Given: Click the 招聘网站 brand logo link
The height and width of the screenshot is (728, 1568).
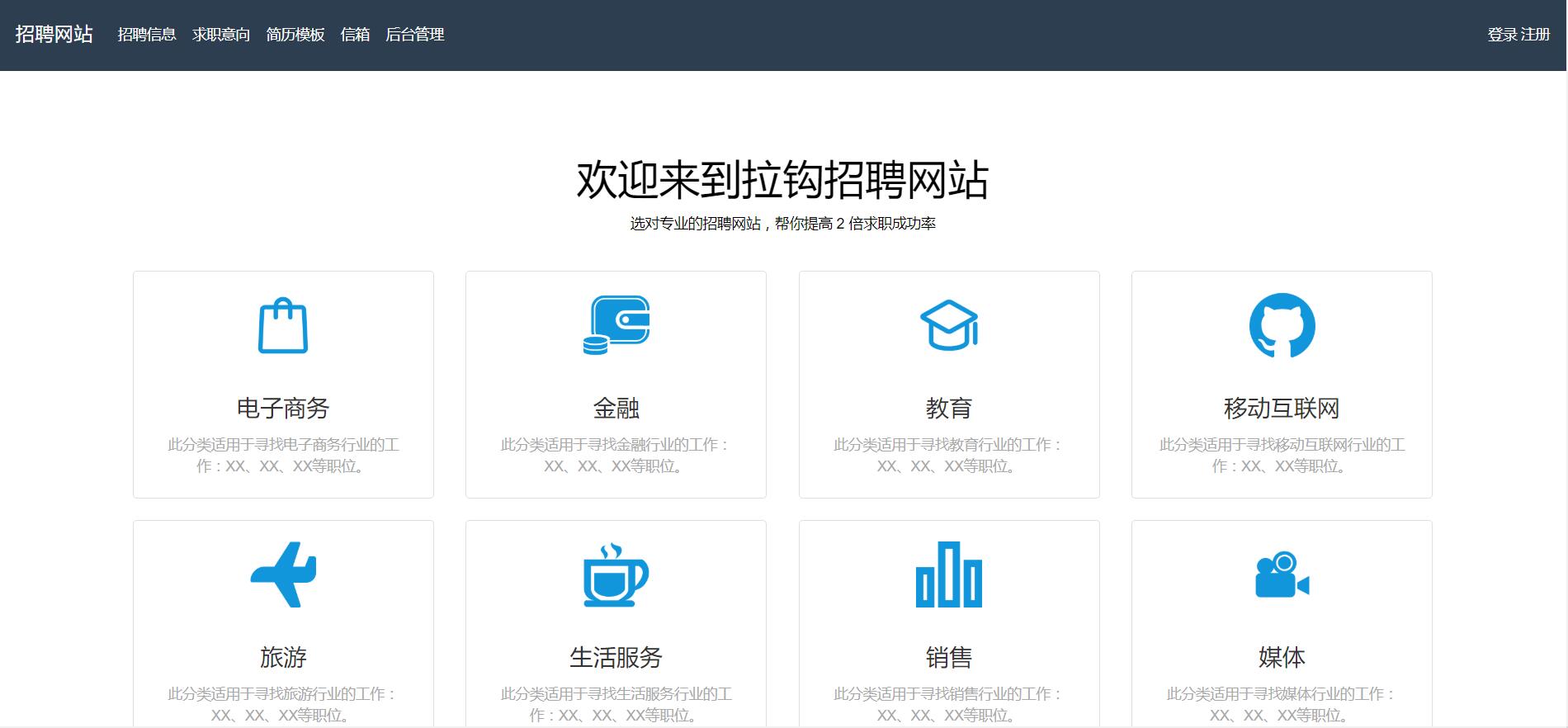Looking at the screenshot, I should (54, 34).
